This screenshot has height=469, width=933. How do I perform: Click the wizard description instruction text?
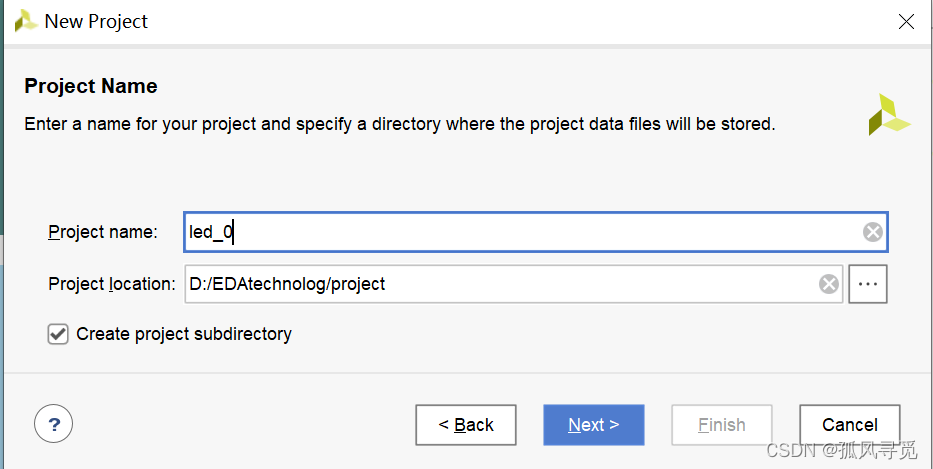click(x=400, y=125)
